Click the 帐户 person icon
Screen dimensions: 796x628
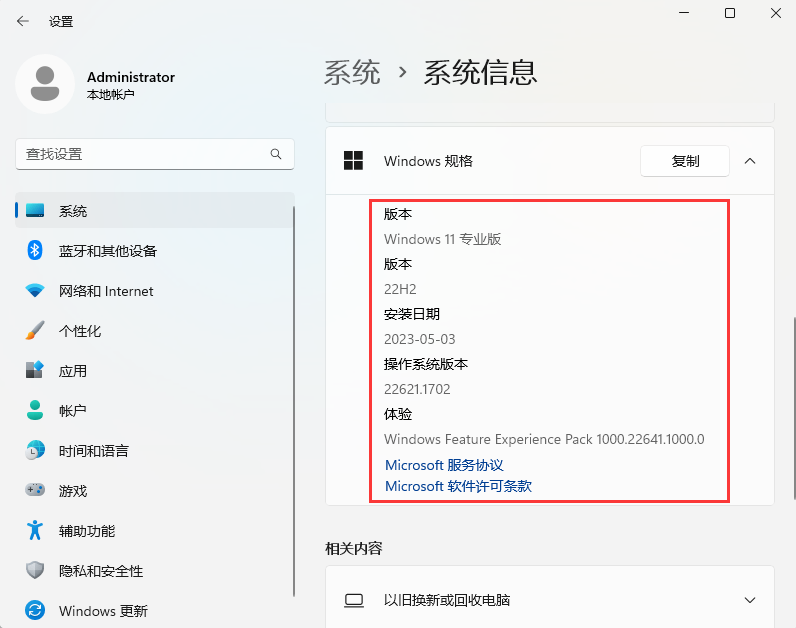(35, 410)
